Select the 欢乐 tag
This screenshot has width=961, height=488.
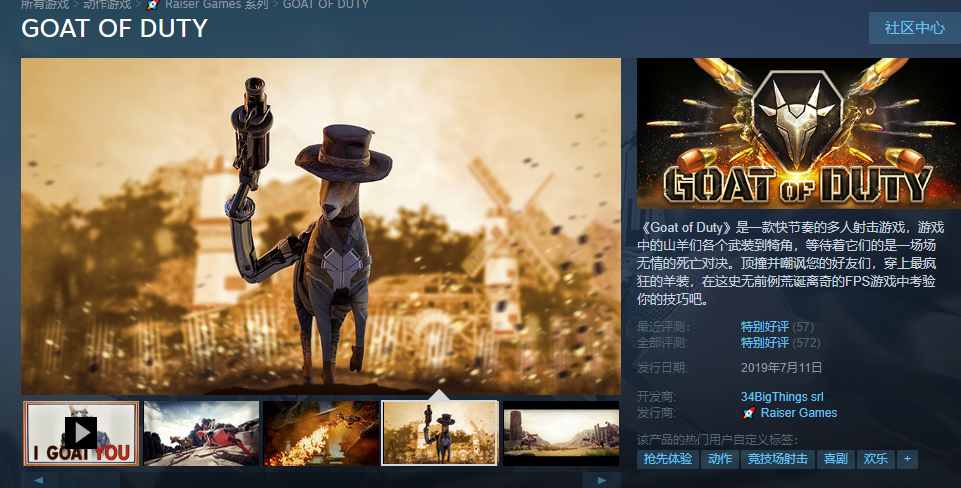coord(876,459)
